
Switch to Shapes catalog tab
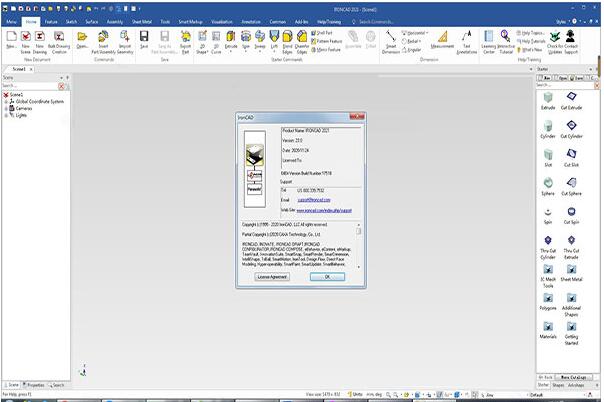(558, 385)
